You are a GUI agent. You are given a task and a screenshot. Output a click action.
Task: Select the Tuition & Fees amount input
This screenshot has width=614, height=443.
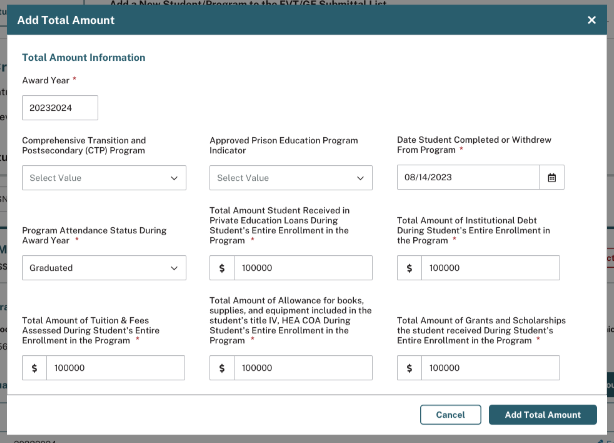pos(115,368)
